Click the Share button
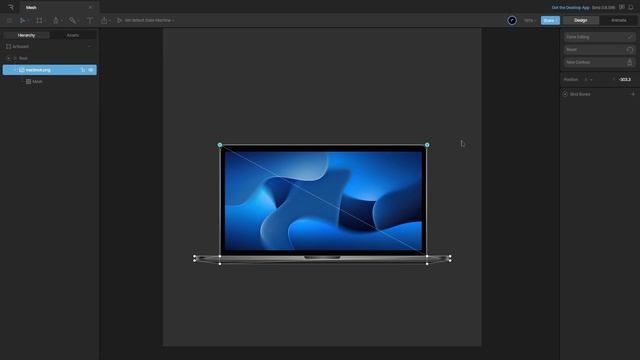This screenshot has height=360, width=640. tap(550, 20)
